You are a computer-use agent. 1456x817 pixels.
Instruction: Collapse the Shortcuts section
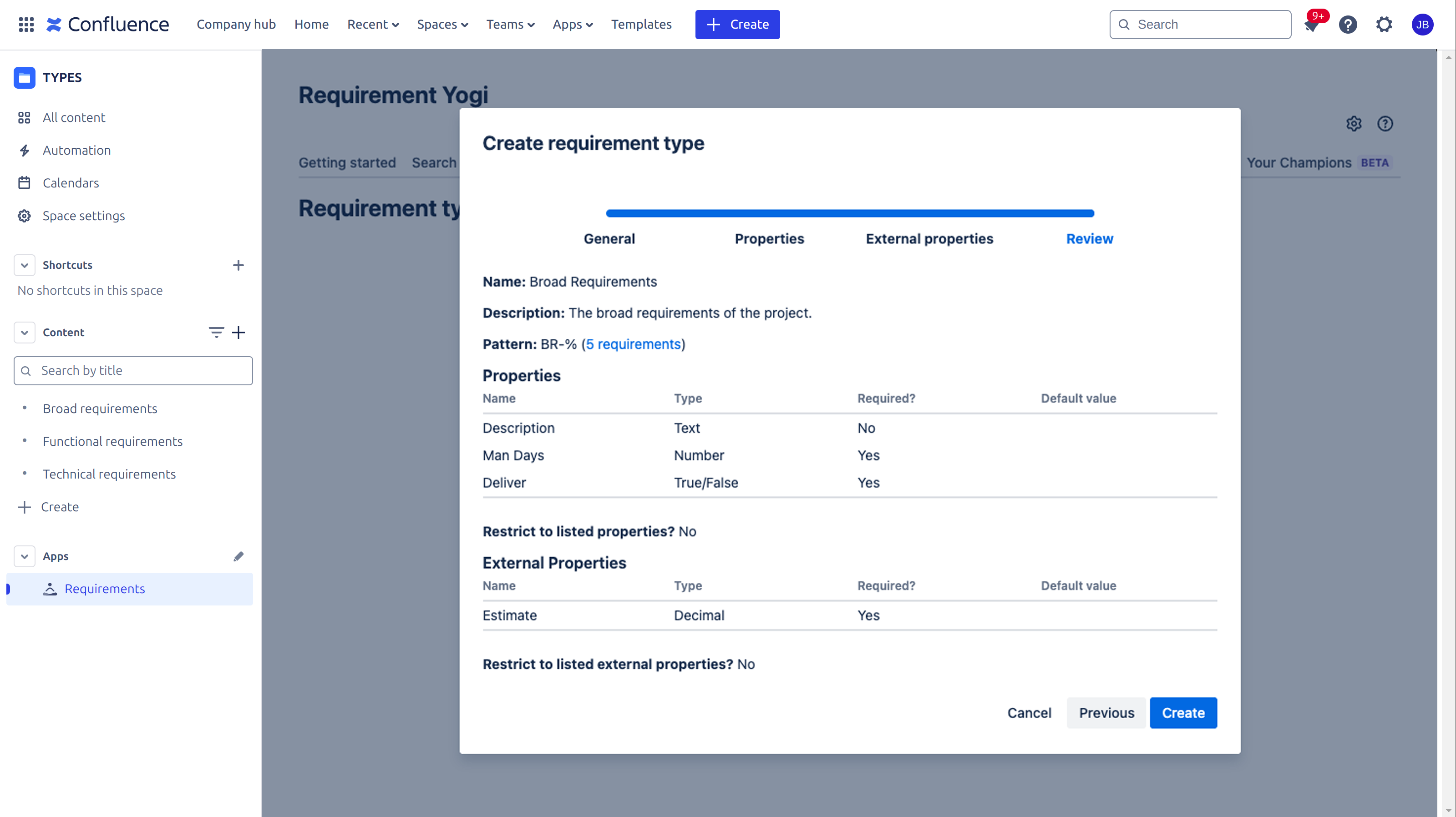[24, 265]
